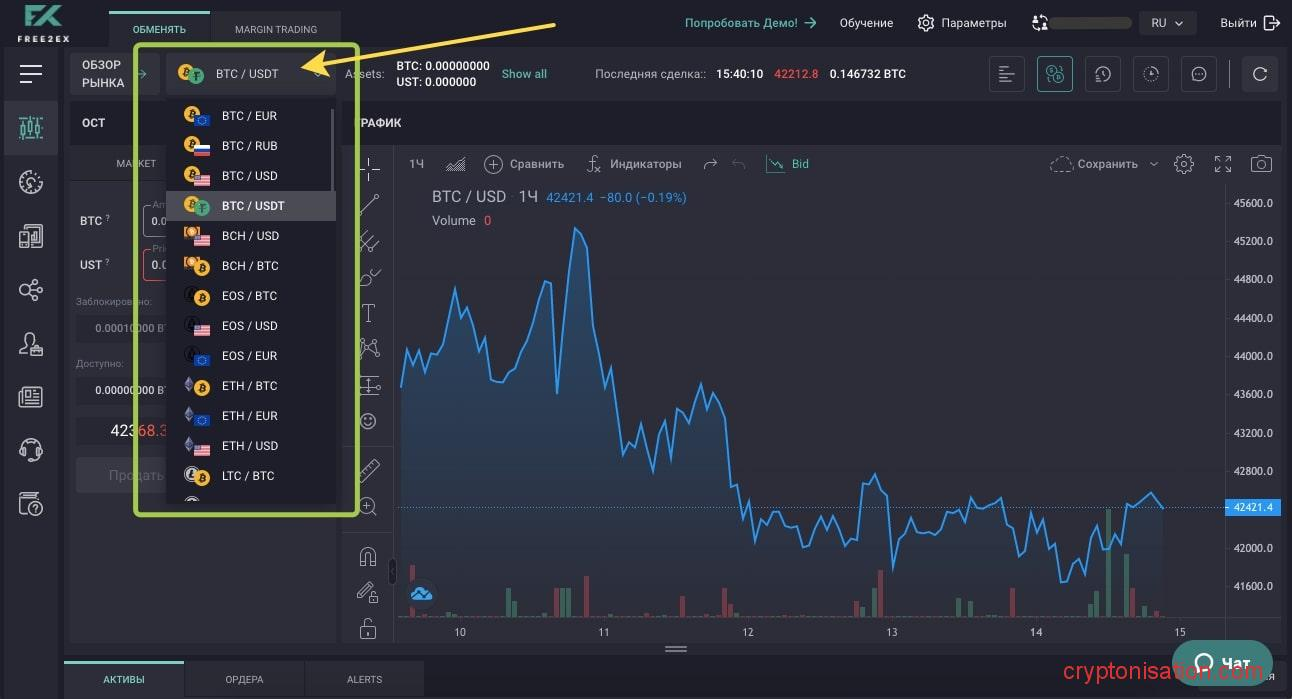Choose ETH / USD from pair list
The height and width of the screenshot is (699, 1292).
tap(250, 446)
